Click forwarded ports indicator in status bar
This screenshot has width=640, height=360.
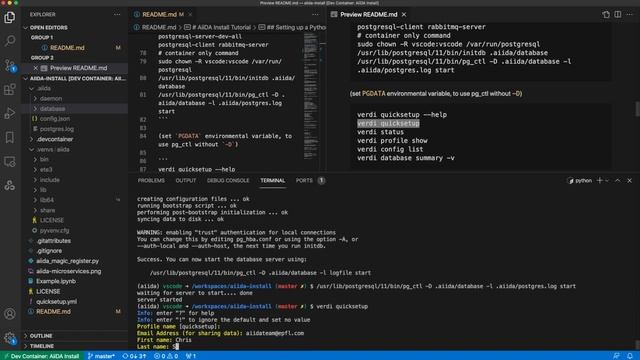tap(191, 356)
